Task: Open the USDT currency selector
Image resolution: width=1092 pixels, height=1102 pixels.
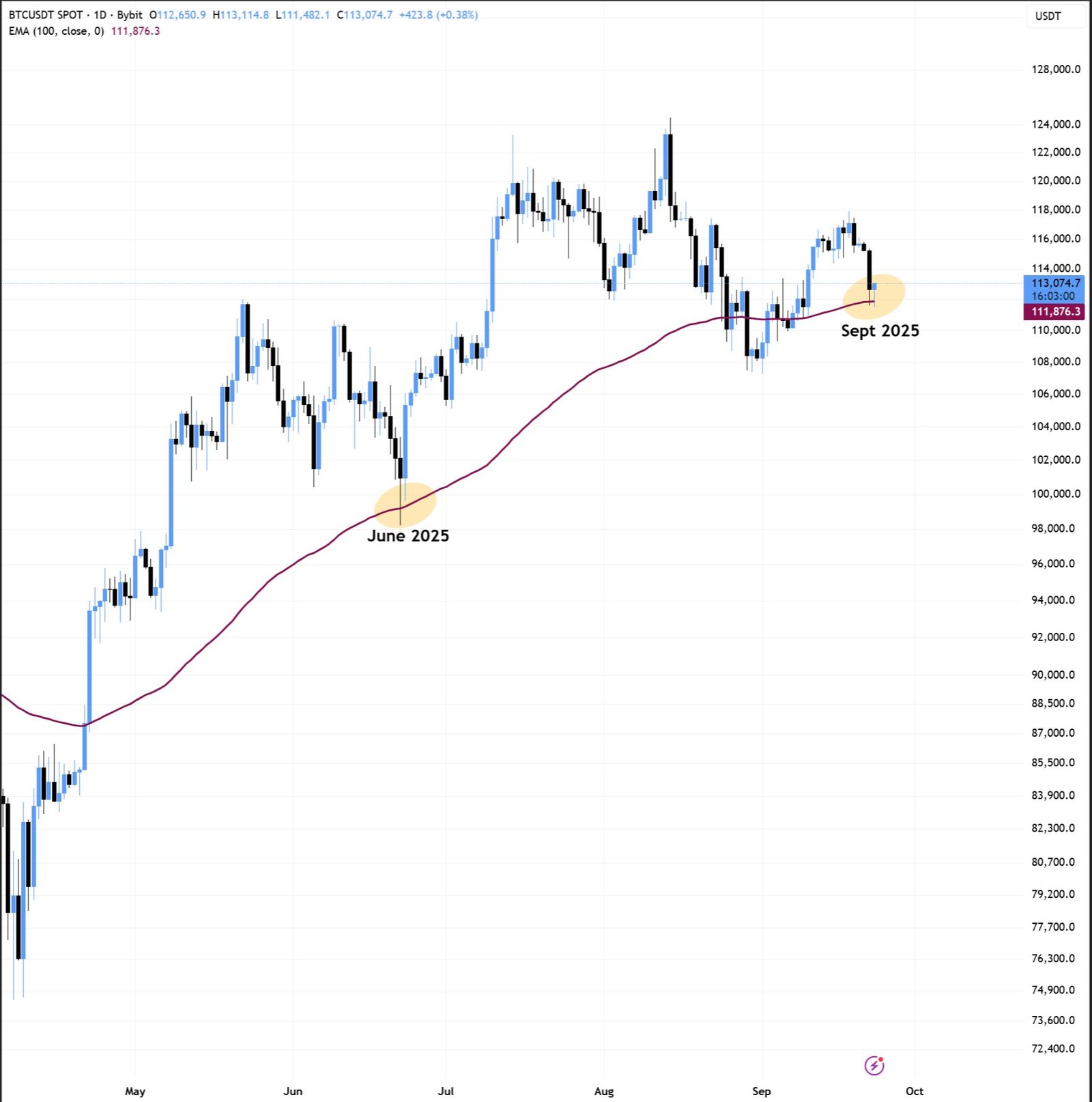Action: (x=1048, y=16)
